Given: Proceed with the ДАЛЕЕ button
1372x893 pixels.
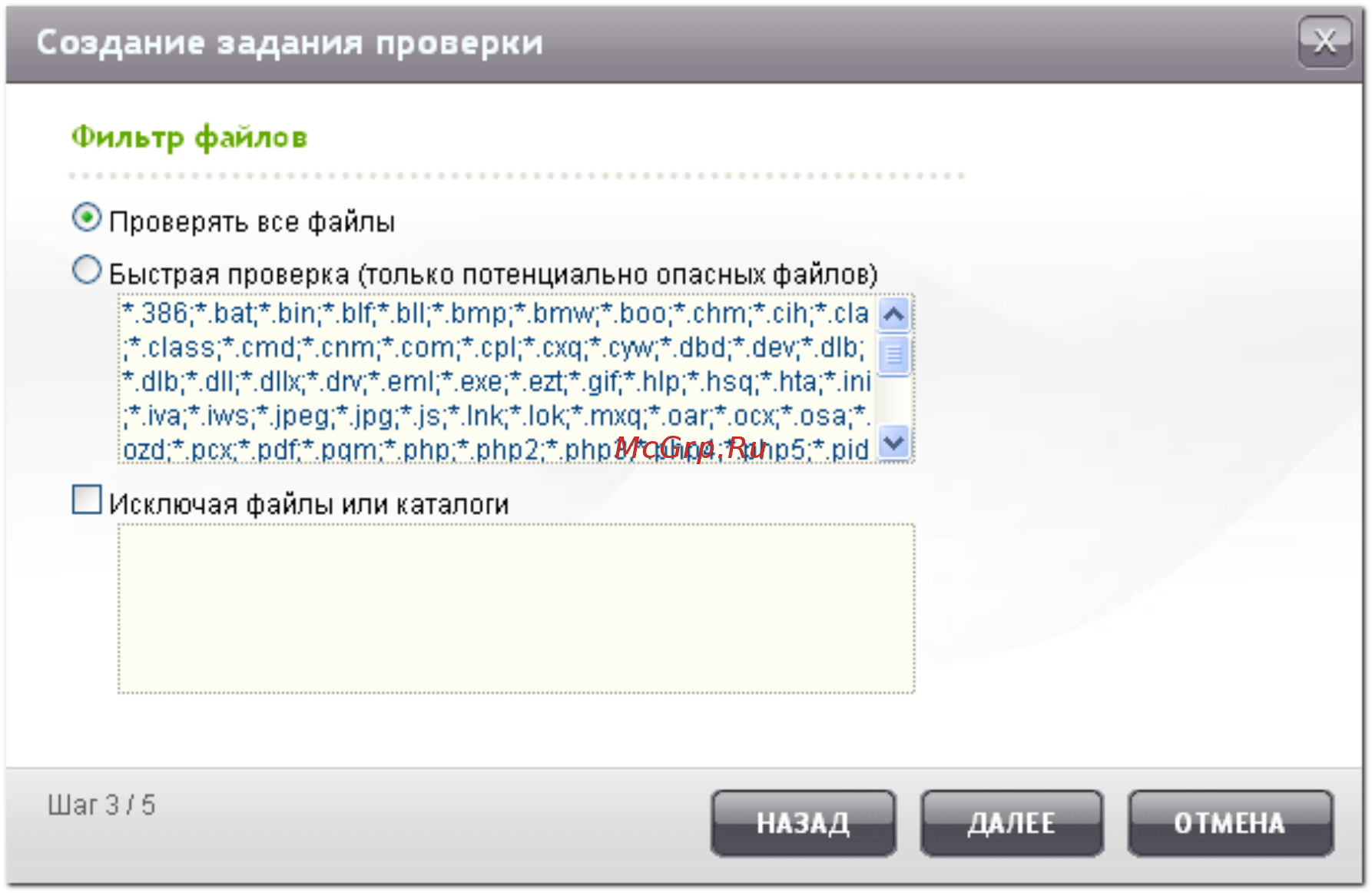Looking at the screenshot, I should (x=1012, y=823).
